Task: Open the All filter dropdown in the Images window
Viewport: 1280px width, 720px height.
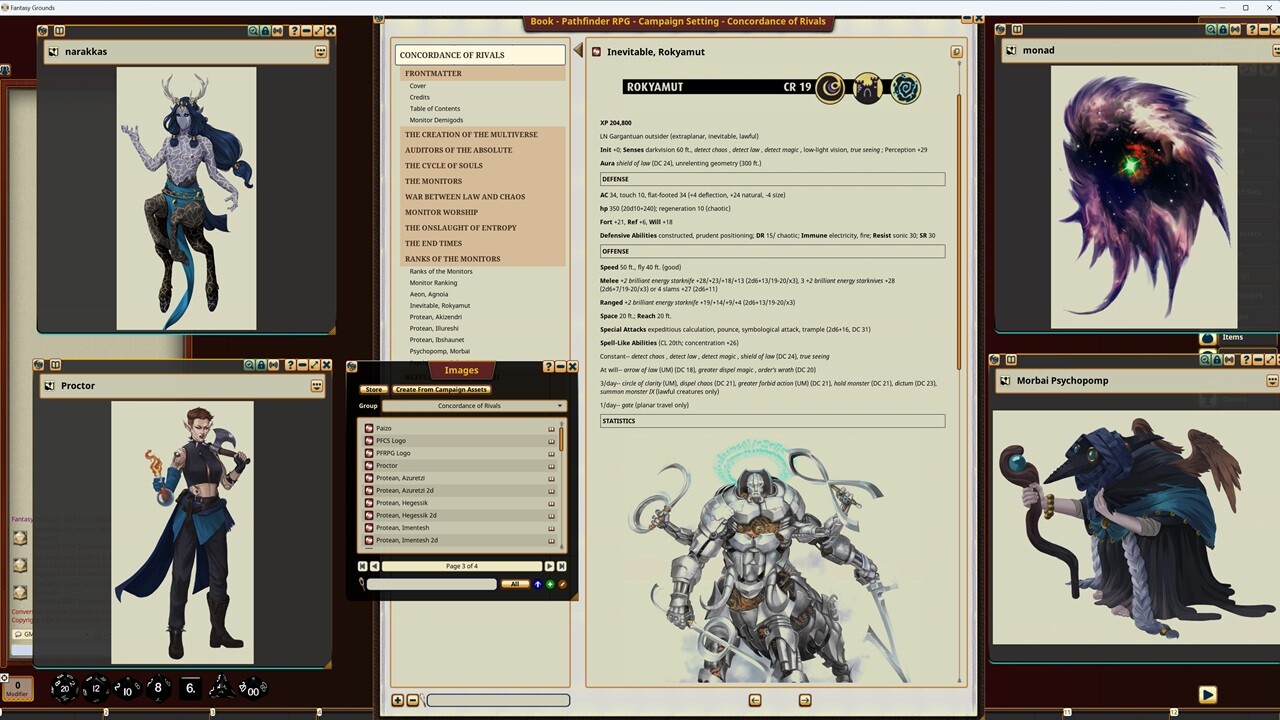Action: point(516,584)
